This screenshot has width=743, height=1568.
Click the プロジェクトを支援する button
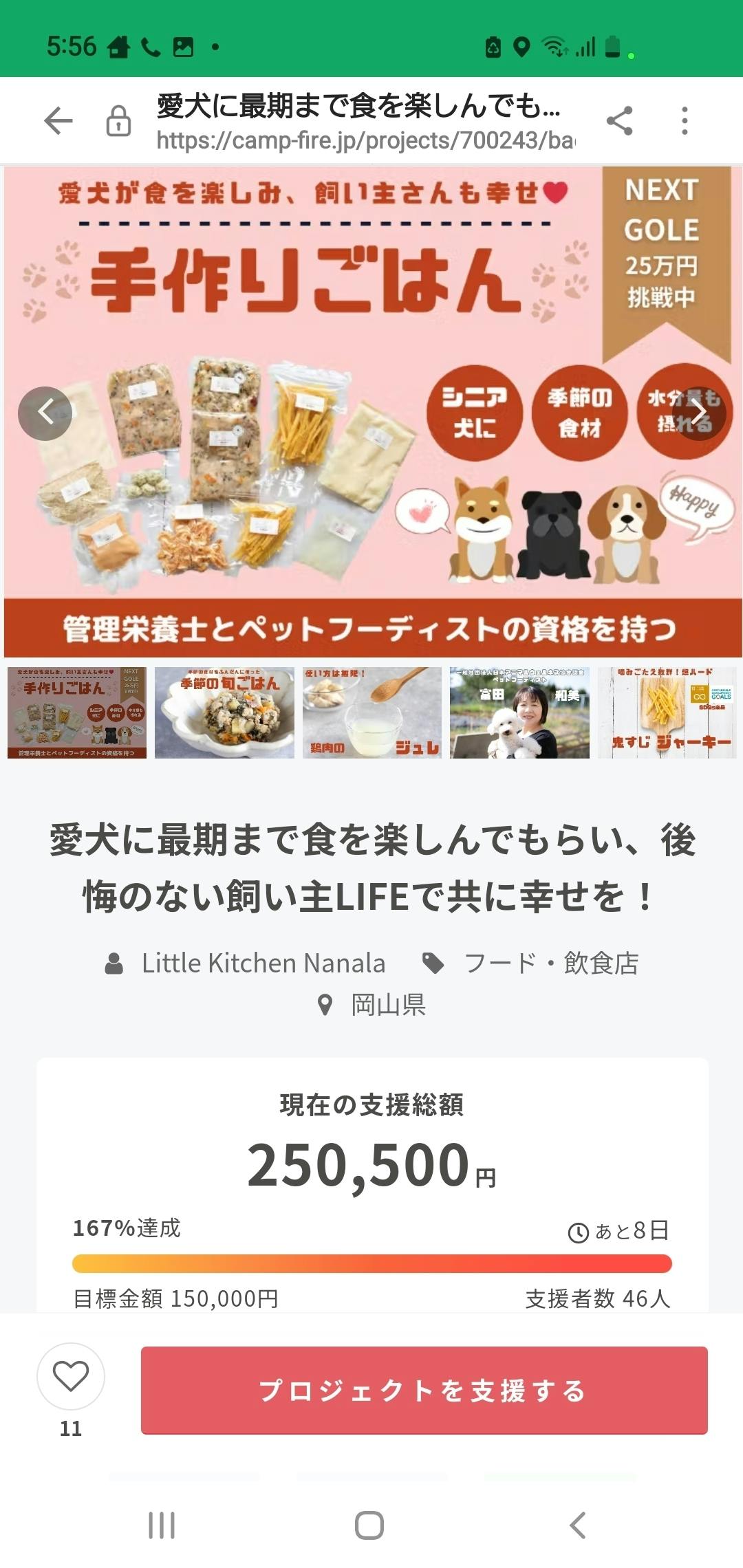[x=424, y=1390]
